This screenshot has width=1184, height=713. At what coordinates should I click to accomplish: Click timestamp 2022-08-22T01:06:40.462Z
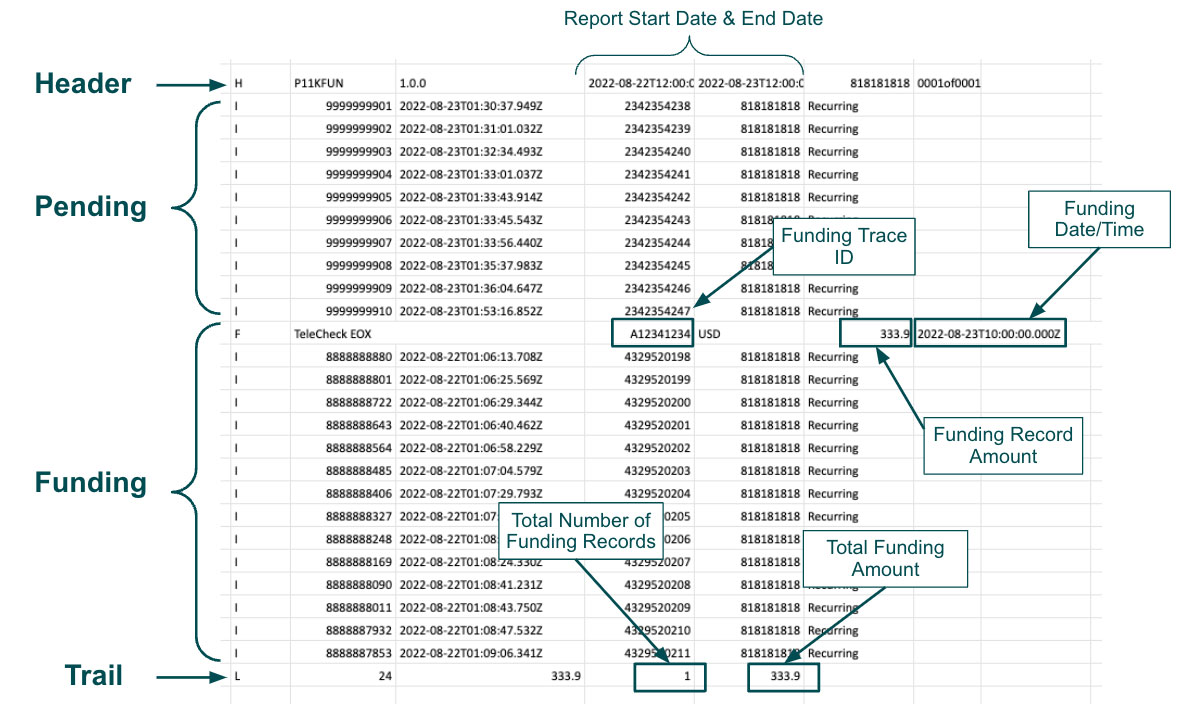(470, 424)
